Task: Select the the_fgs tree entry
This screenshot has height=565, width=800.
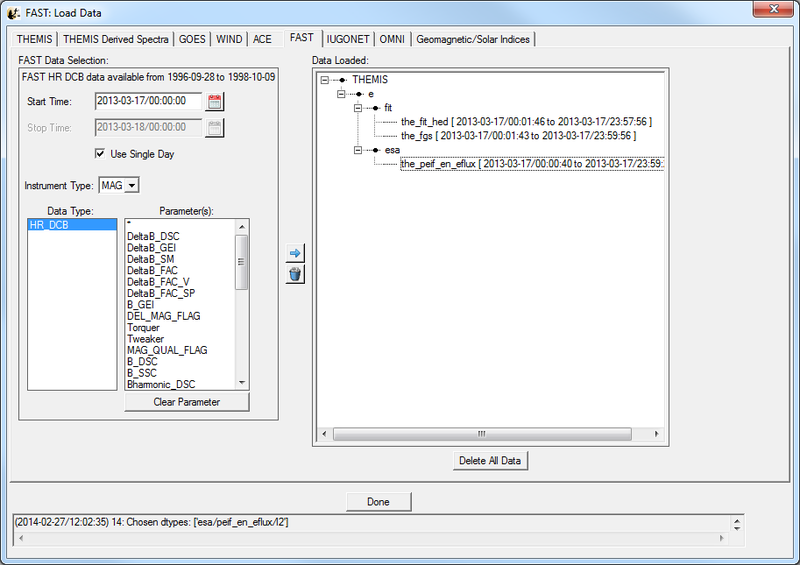Action: pos(518,135)
